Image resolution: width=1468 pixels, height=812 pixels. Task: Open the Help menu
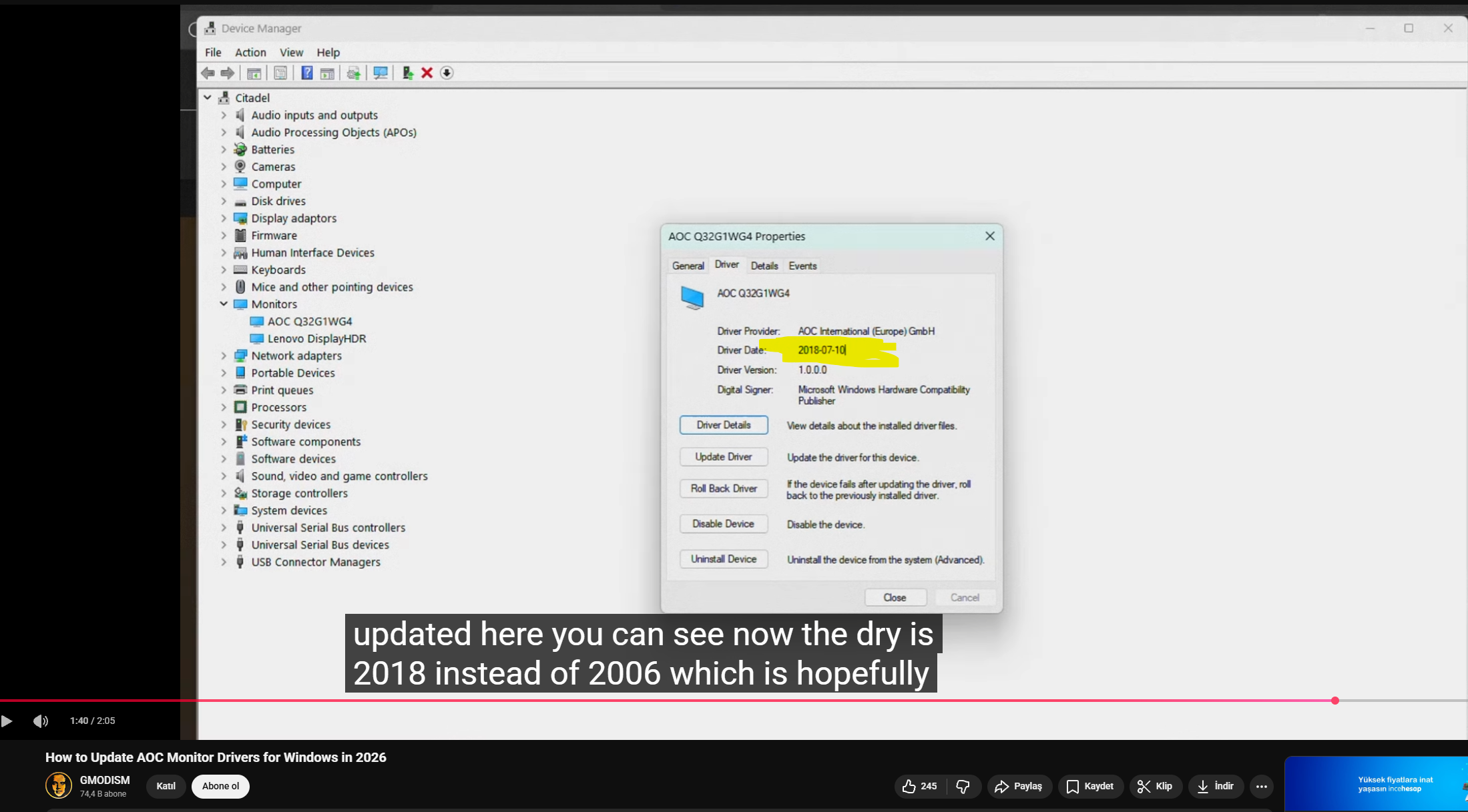[328, 52]
